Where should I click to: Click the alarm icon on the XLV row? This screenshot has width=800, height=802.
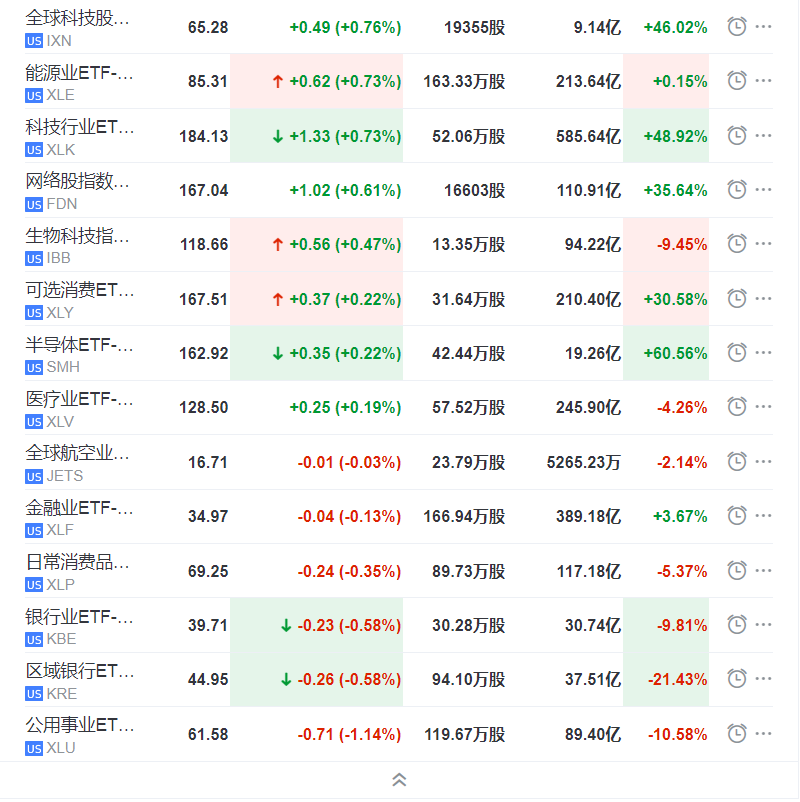[736, 406]
